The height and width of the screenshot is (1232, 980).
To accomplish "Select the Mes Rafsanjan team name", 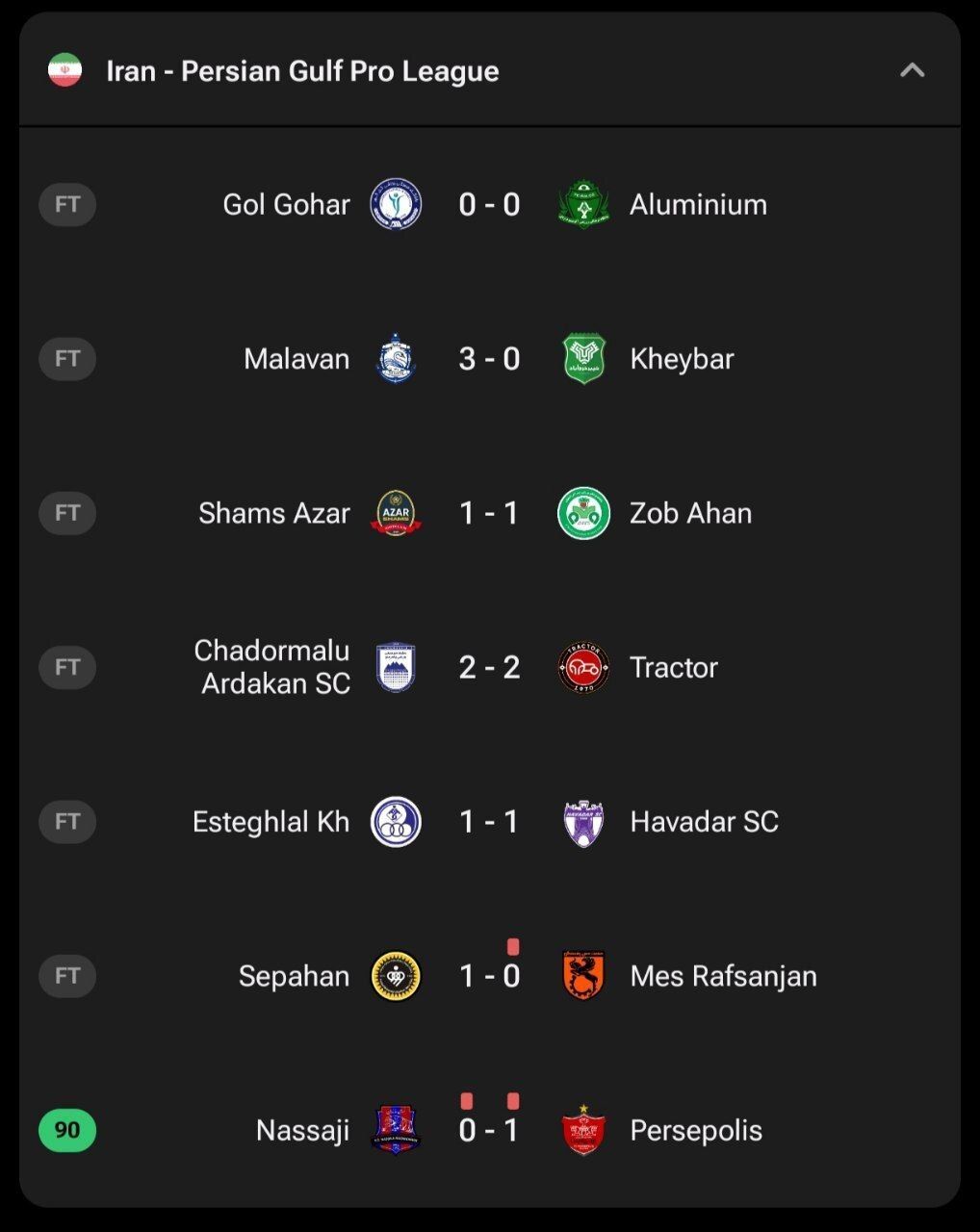I will tap(723, 976).
